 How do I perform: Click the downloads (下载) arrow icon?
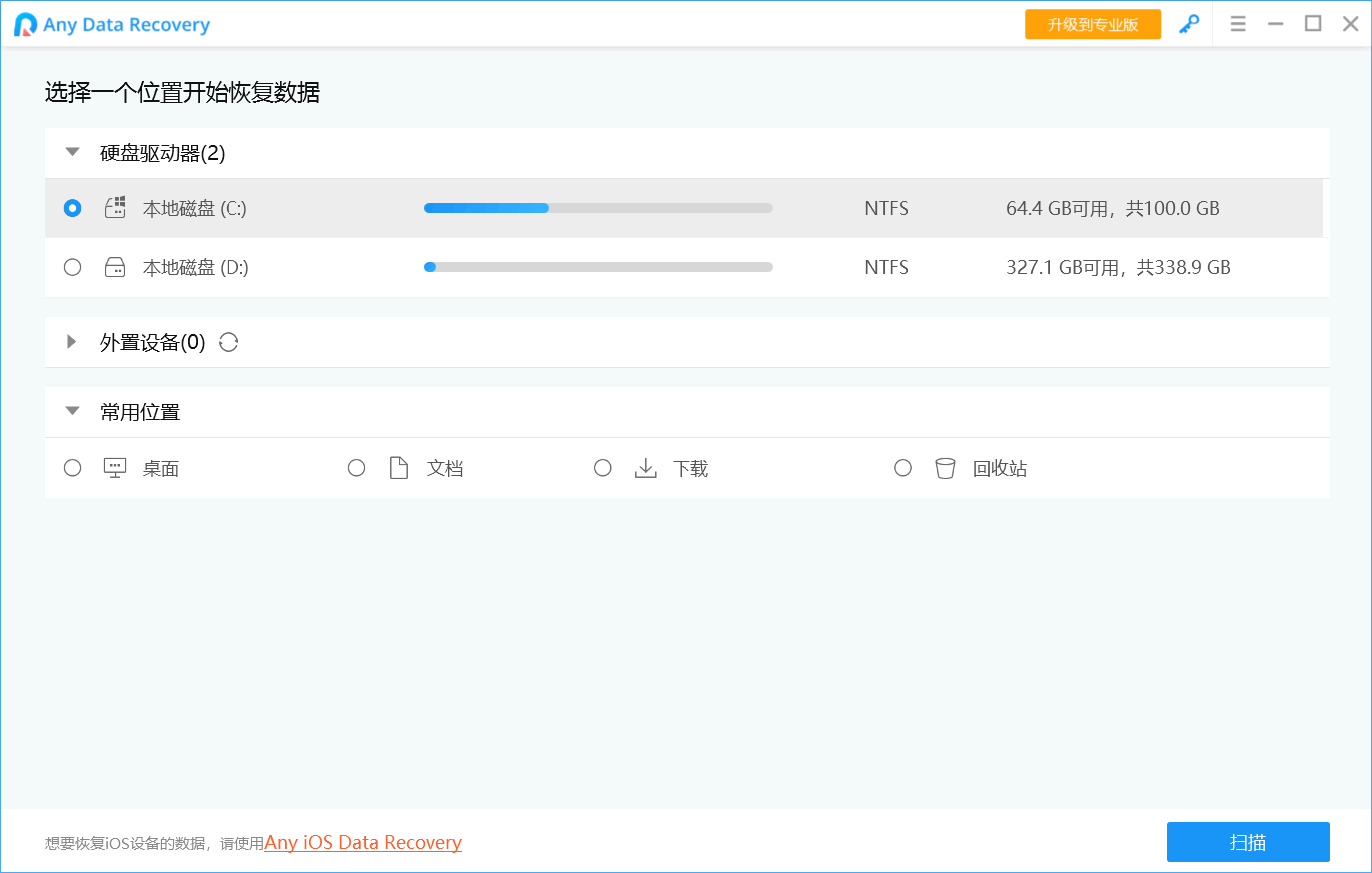point(646,468)
